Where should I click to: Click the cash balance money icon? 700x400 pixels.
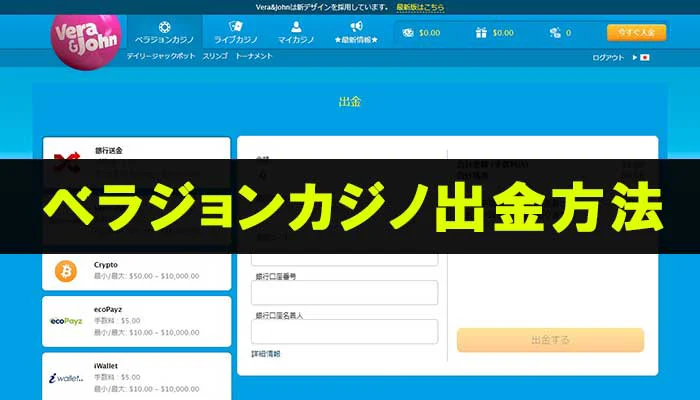(x=408, y=33)
